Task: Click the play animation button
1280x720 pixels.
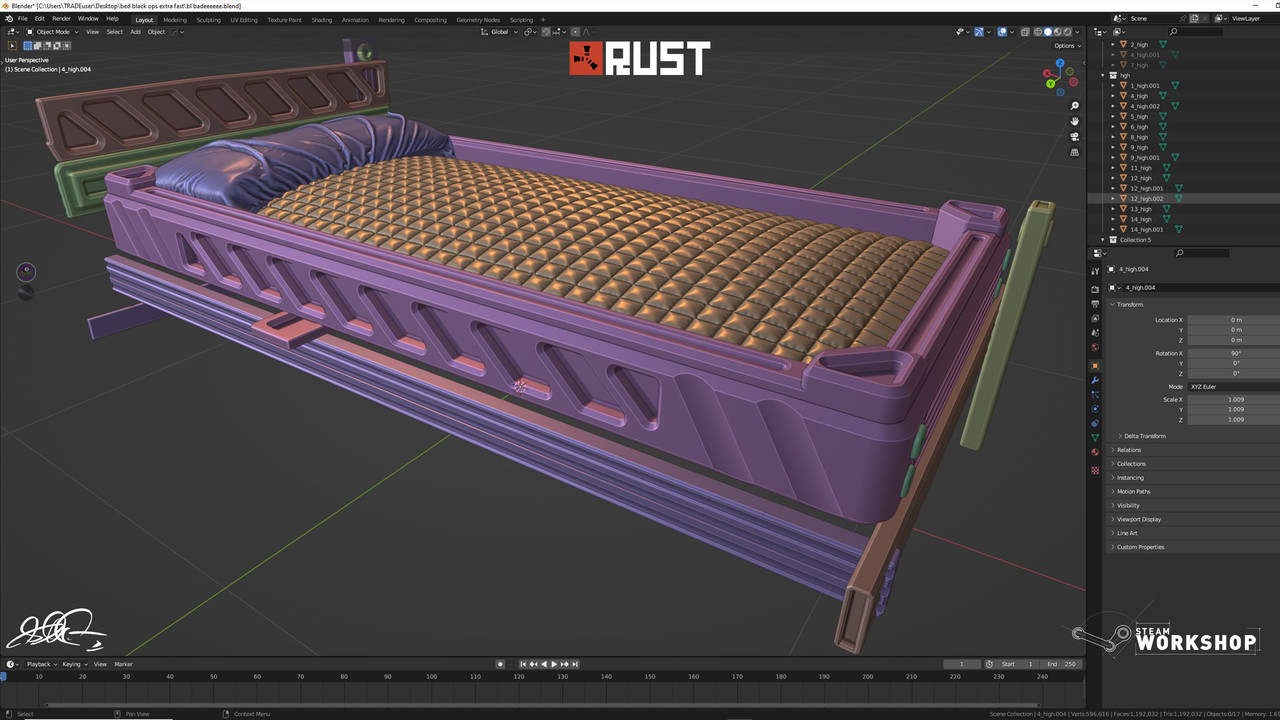Action: point(554,664)
